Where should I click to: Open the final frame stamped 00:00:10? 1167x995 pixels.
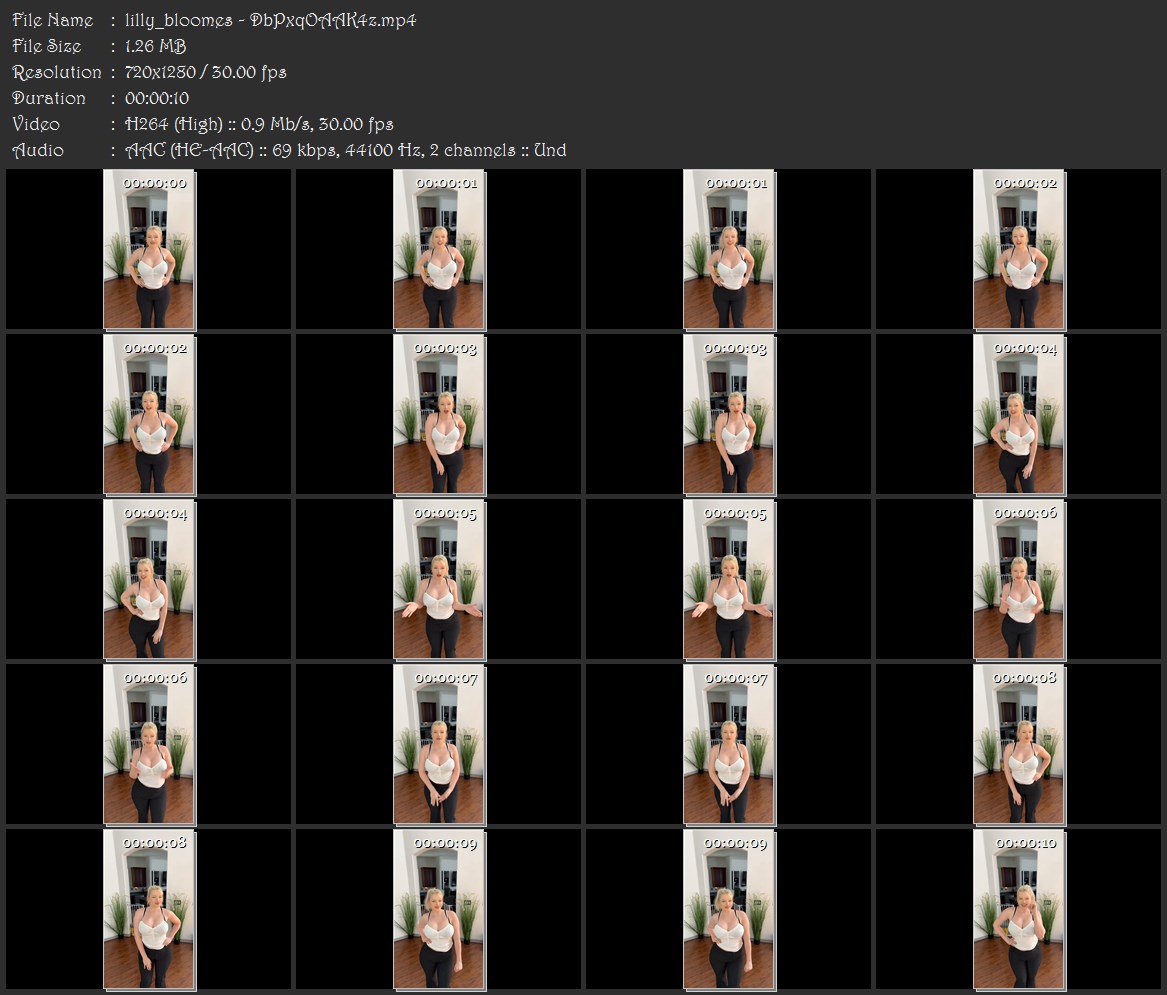(1020, 910)
